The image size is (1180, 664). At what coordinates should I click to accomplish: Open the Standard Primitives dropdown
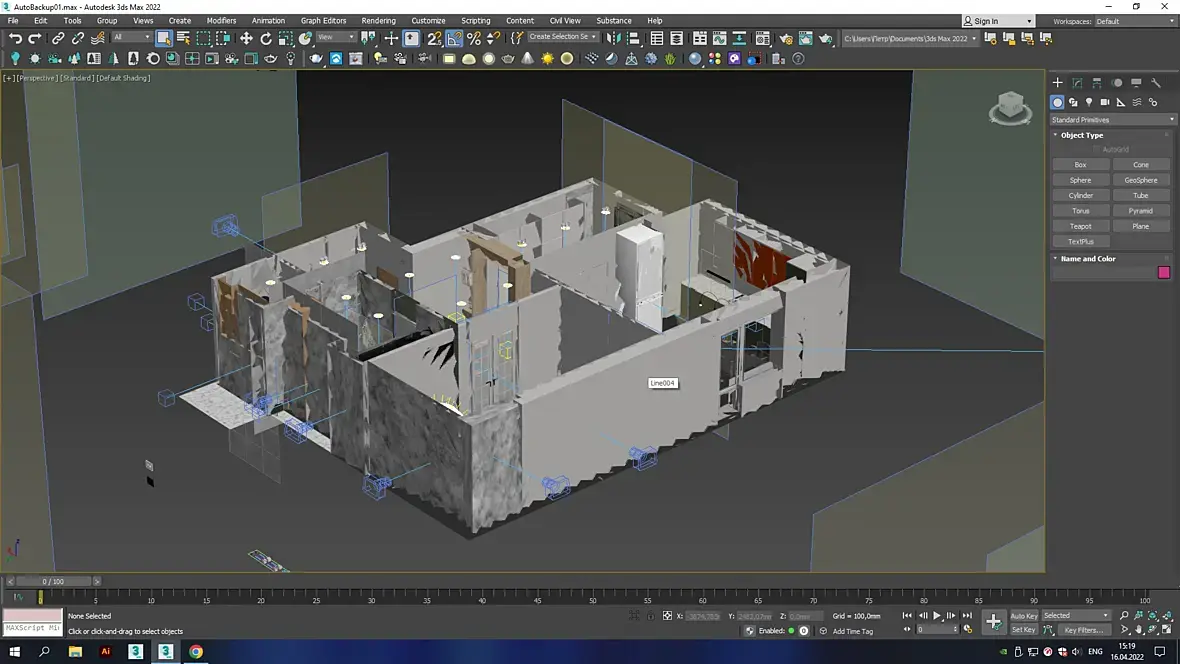coord(1112,120)
